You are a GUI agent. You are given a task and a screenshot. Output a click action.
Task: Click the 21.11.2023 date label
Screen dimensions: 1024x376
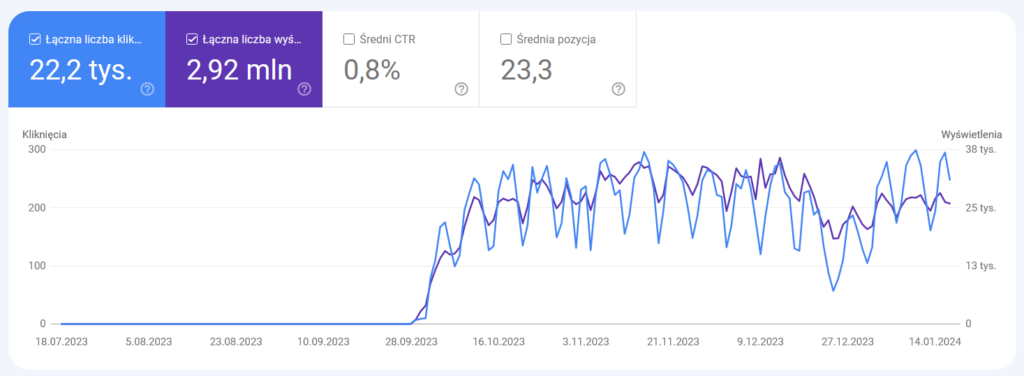[673, 341]
